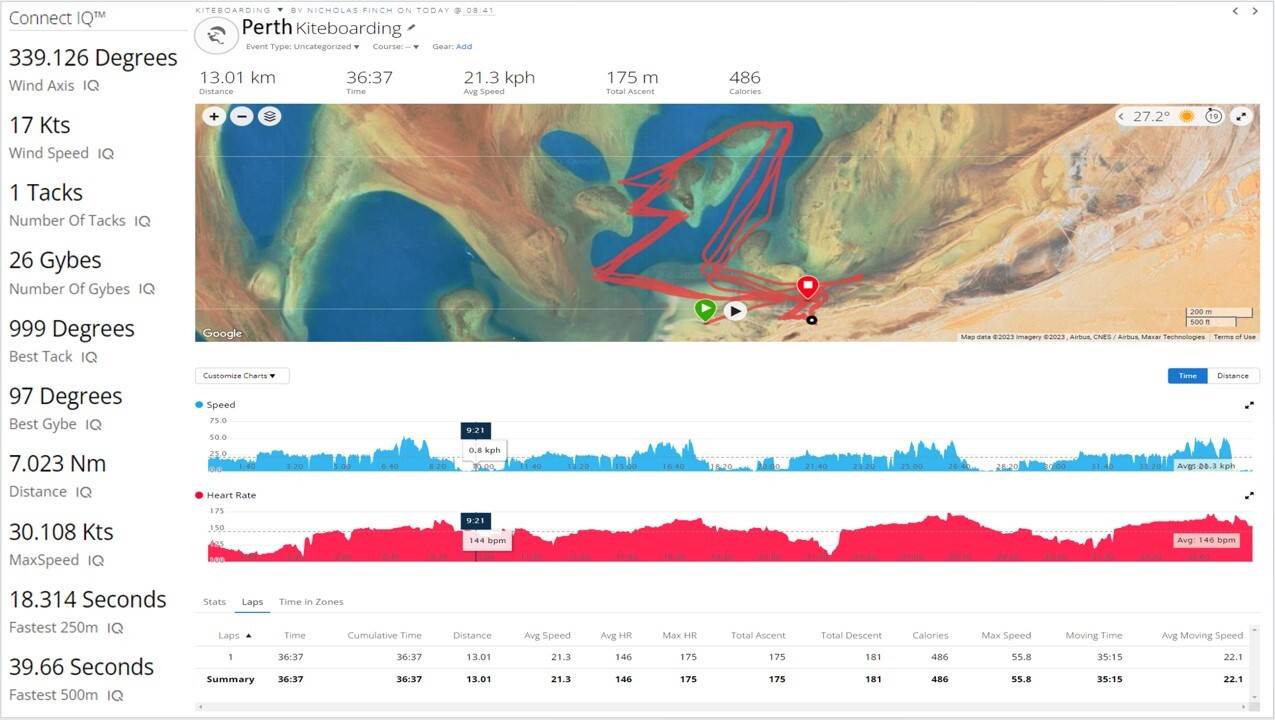
Task: Open the map layers selector
Action: point(269,116)
